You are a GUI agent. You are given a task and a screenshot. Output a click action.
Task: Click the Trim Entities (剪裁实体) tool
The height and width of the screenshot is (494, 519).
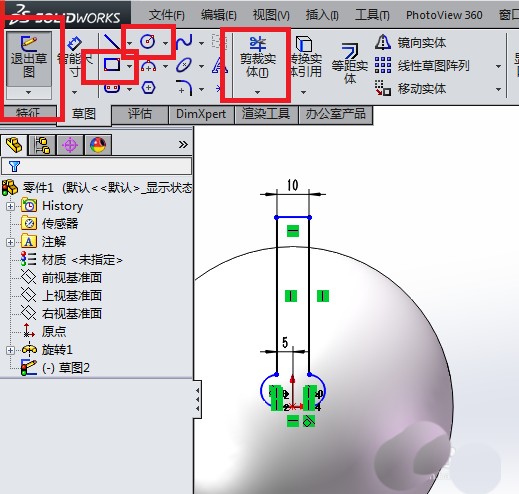coord(258,57)
